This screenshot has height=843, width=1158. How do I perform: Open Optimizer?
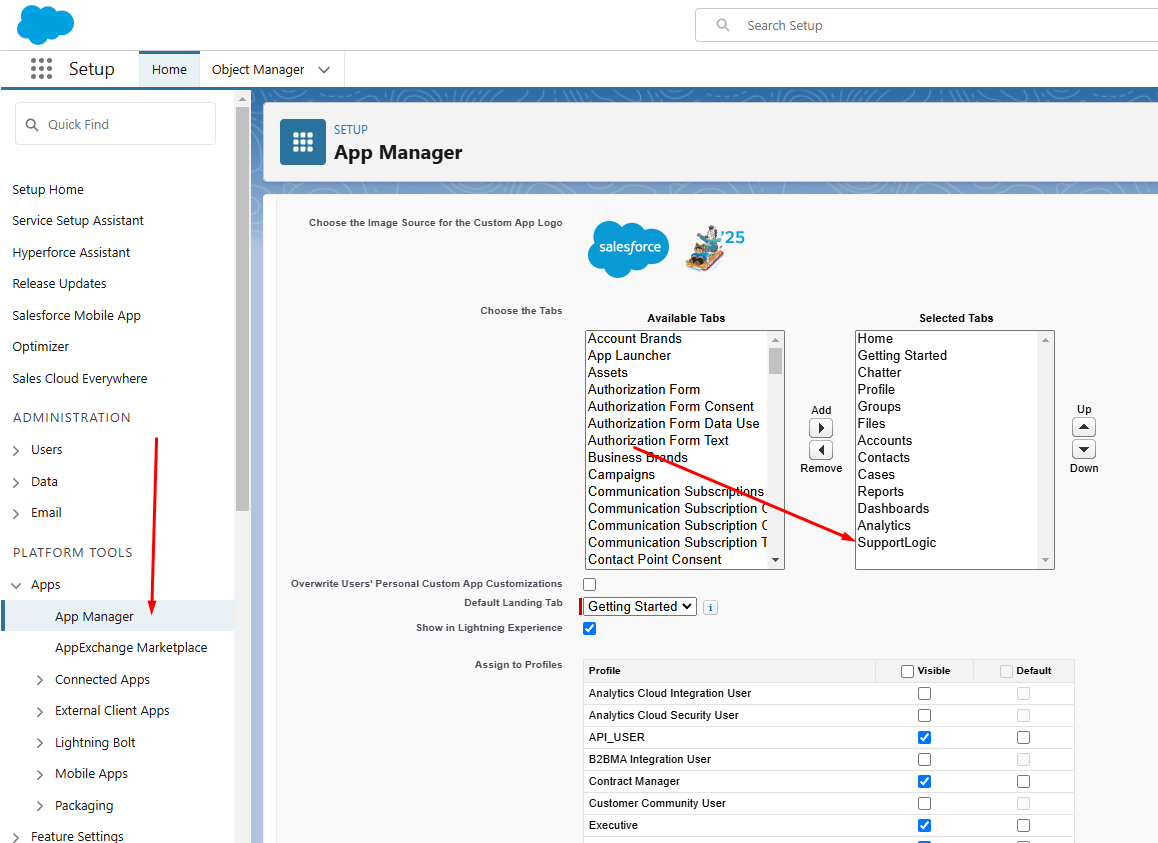(x=41, y=347)
